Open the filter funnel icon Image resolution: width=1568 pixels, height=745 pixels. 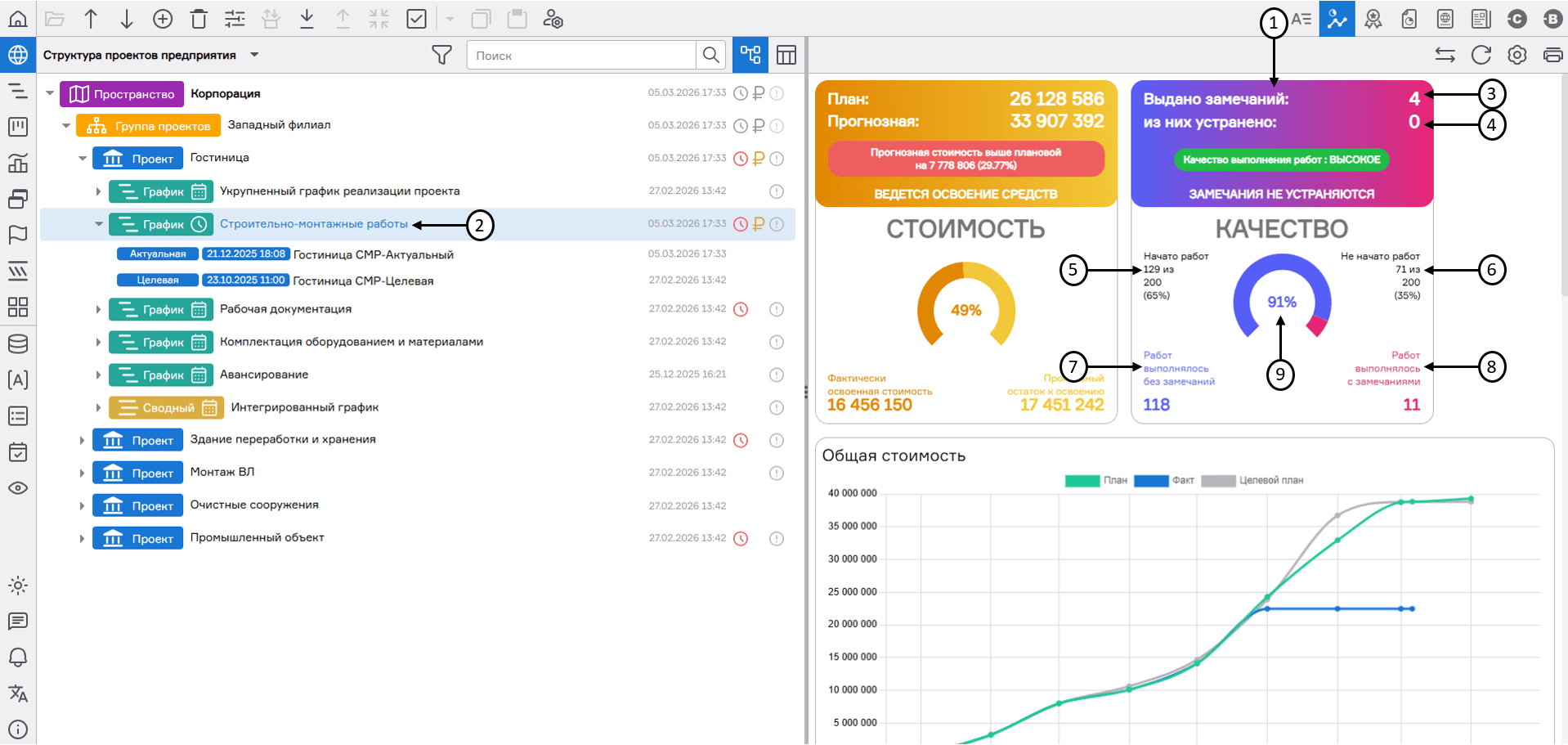(x=441, y=55)
